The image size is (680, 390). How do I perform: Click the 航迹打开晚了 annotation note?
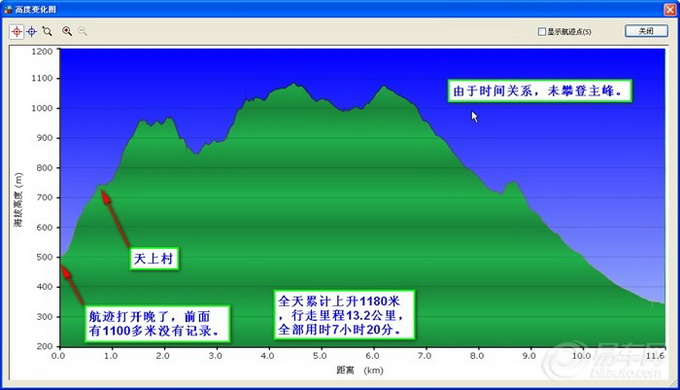157,324
